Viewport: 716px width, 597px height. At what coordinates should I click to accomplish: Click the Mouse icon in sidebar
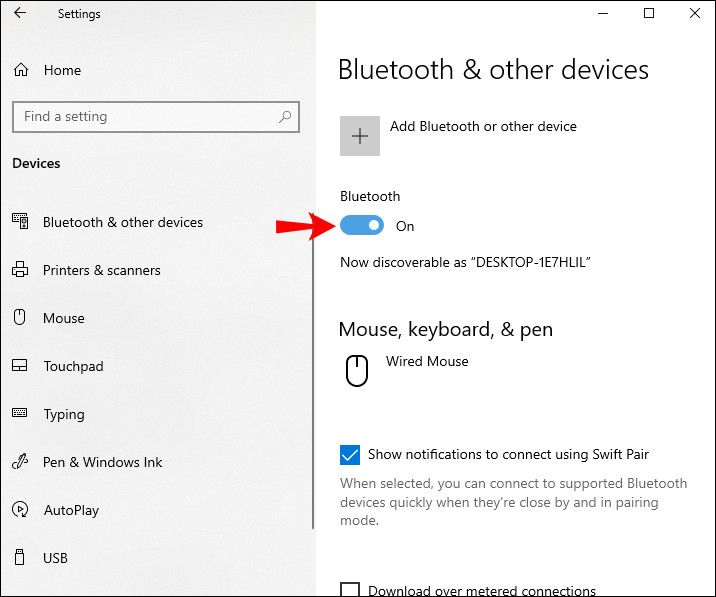[x=20, y=318]
